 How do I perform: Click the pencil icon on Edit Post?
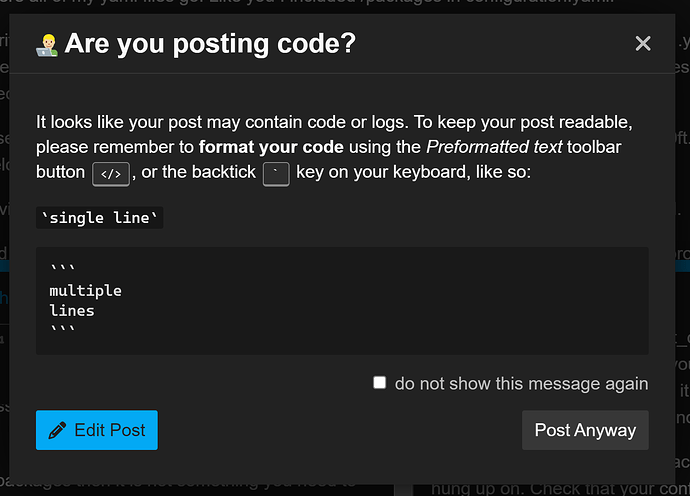coord(58,430)
